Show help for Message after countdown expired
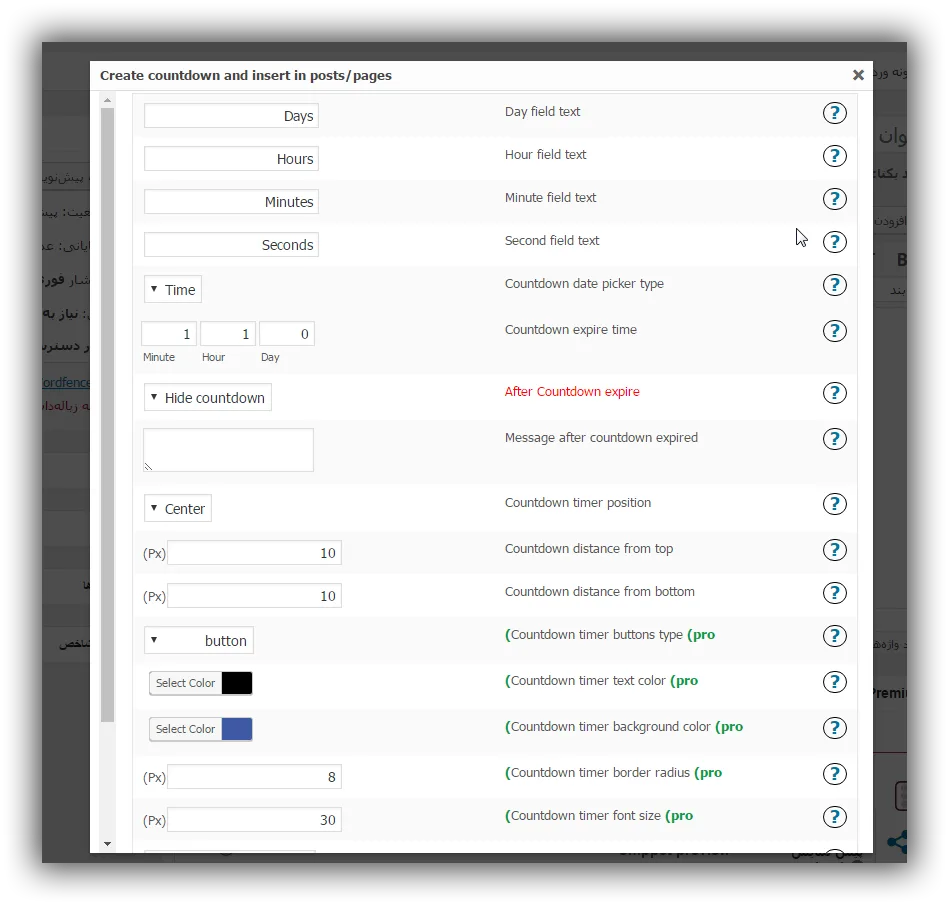This screenshot has width=949, height=905. coord(834,439)
